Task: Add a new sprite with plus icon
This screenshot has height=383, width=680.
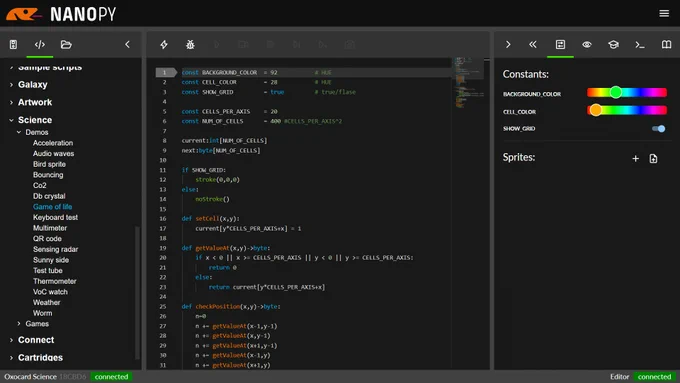Action: (635, 159)
